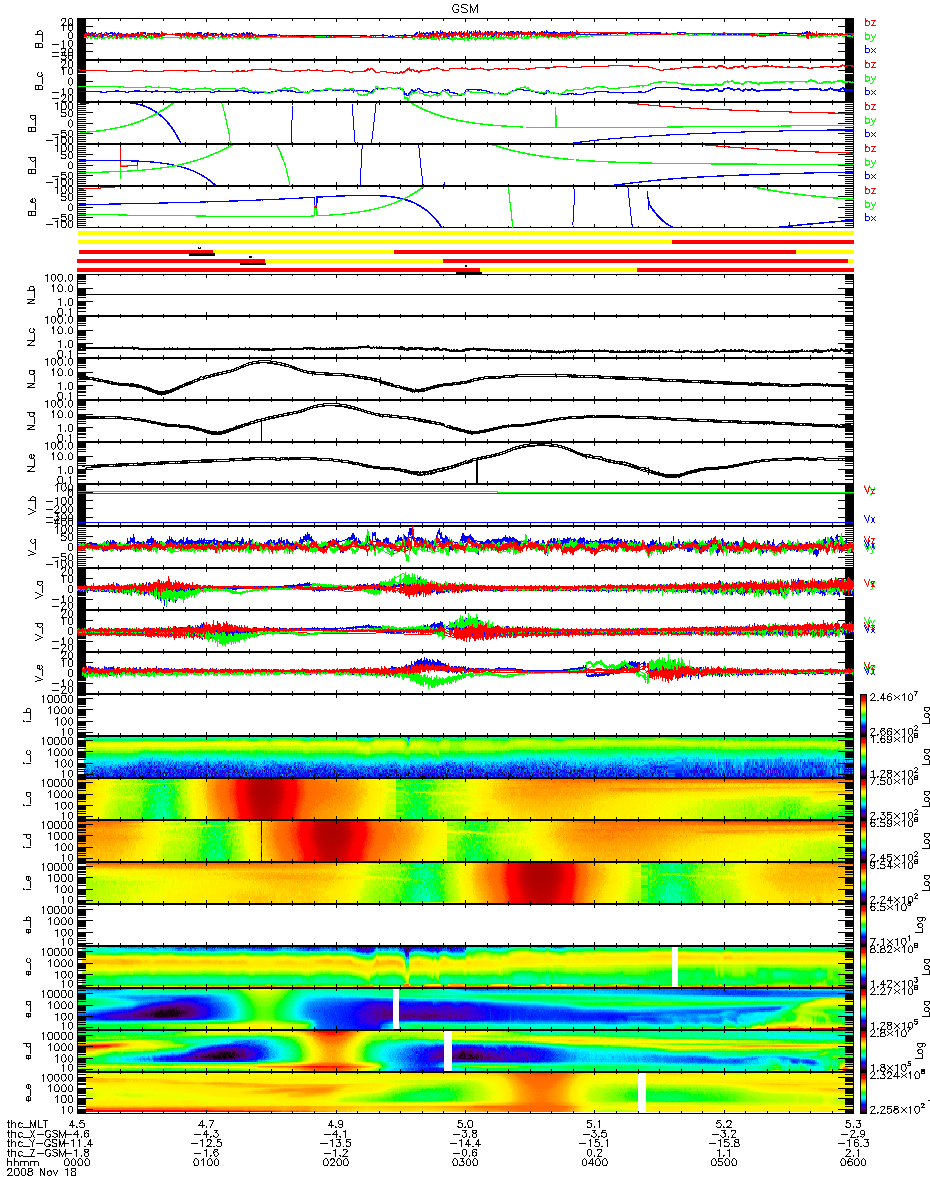930x1200 pixels.
Task: Click the 0100 time tick label
Action: pos(207,1163)
